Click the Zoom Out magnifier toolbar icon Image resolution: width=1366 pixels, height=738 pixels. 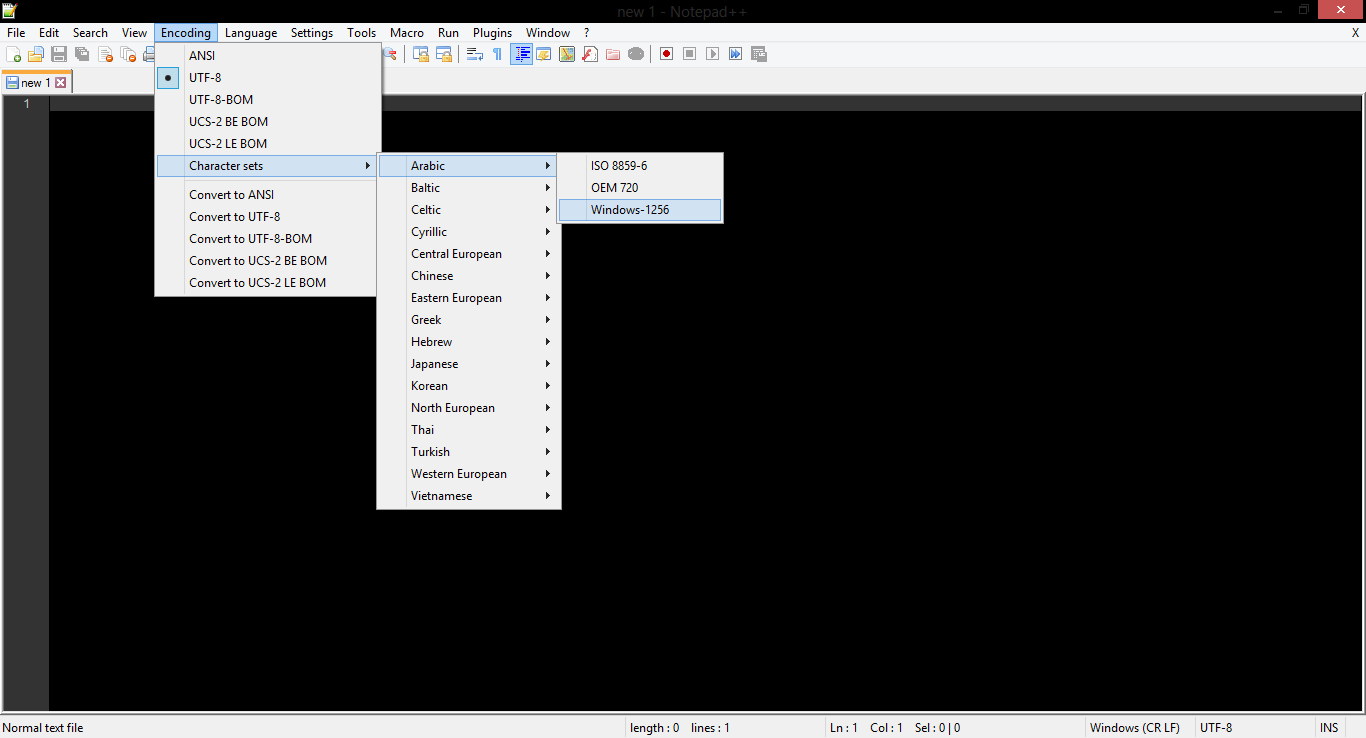tap(389, 54)
